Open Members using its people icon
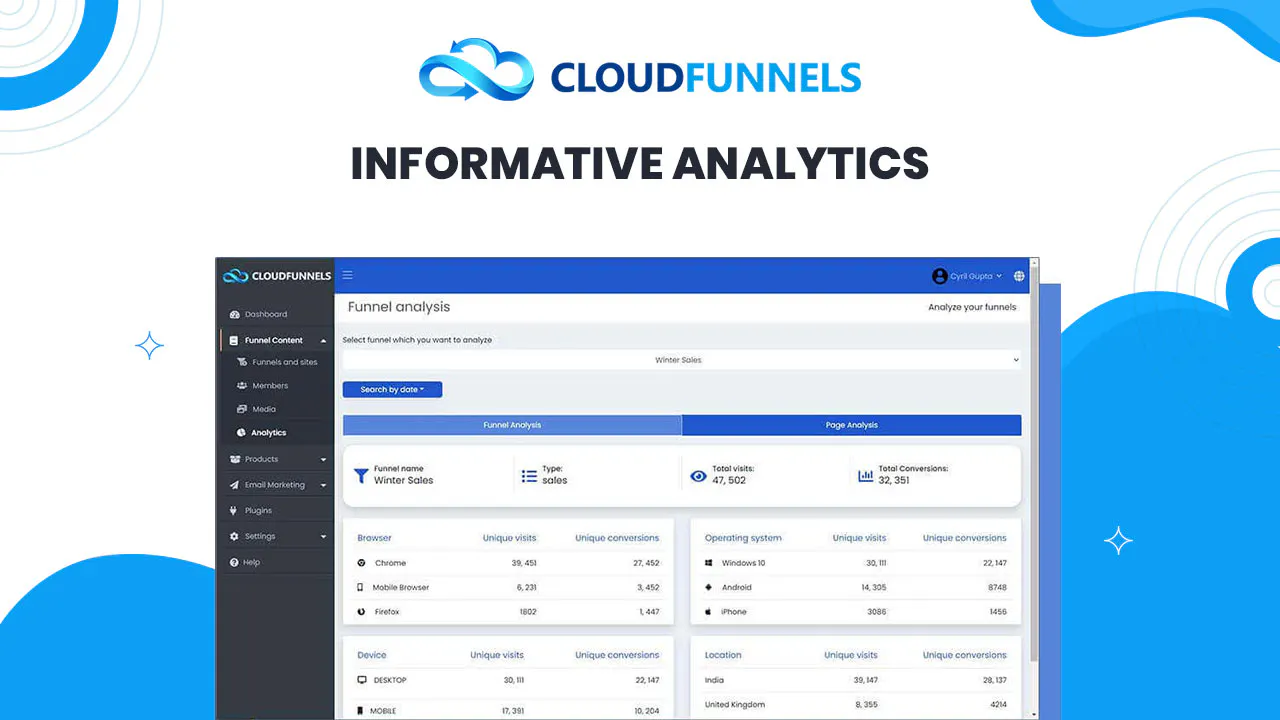 point(242,385)
